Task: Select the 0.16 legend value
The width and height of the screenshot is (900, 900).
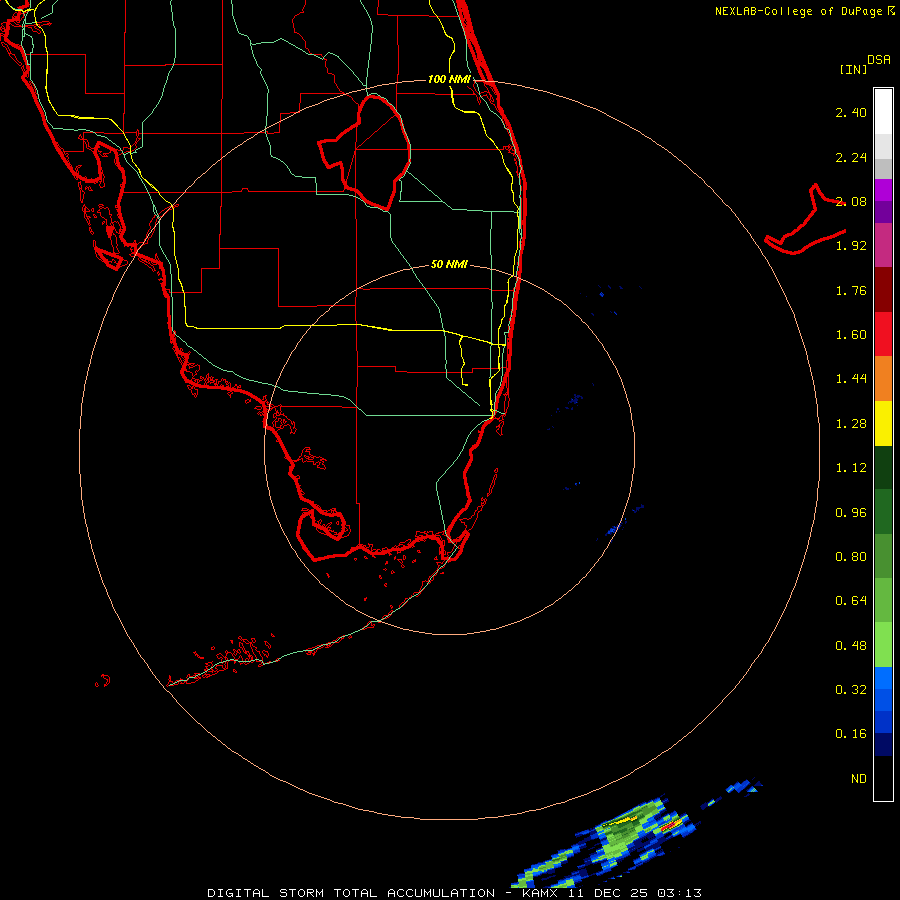Action: (851, 734)
